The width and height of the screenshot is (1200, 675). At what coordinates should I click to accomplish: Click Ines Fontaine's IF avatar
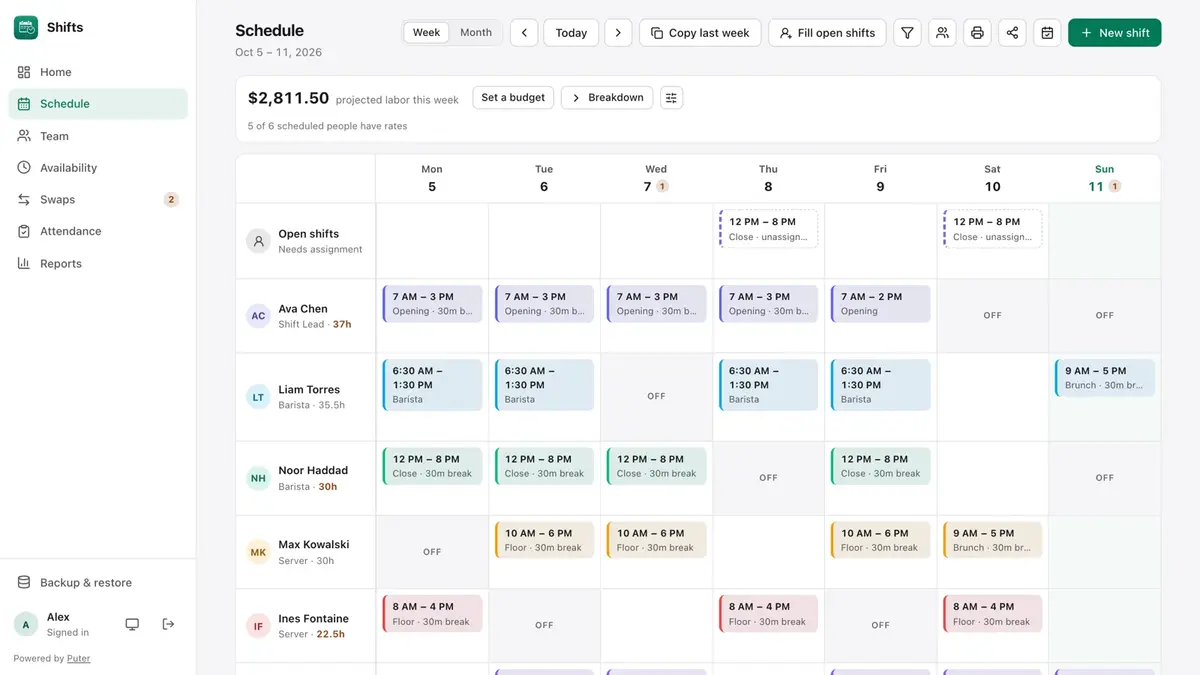tap(259, 626)
